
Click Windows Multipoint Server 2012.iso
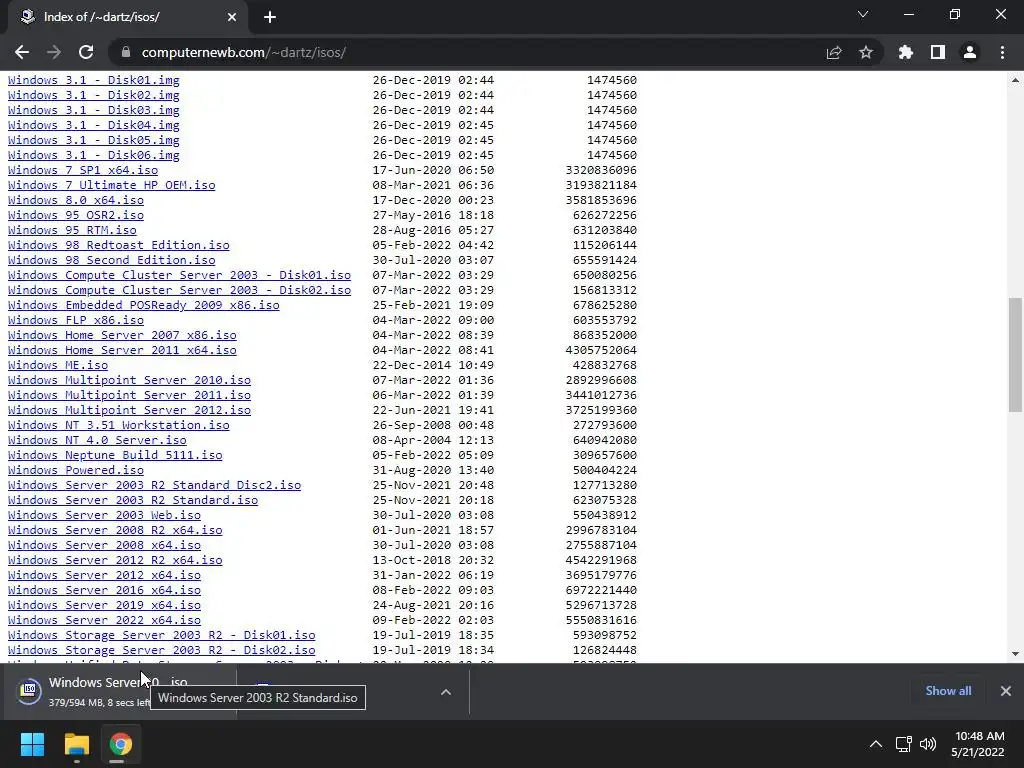pos(129,411)
